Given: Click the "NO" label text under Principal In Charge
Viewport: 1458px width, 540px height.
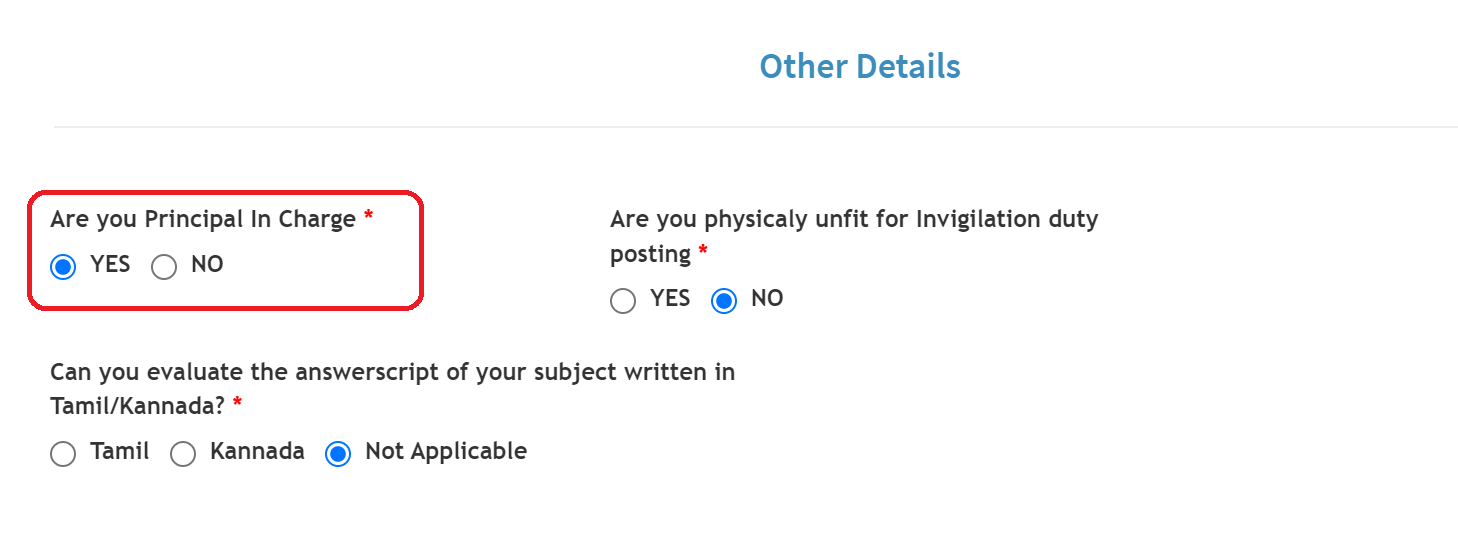Looking at the screenshot, I should pos(207,264).
